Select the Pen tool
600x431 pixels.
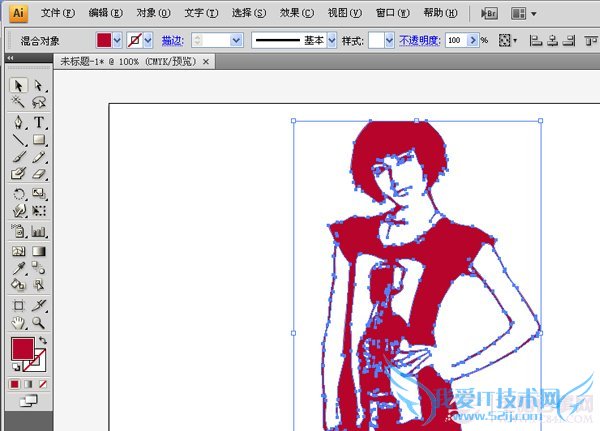point(18,122)
